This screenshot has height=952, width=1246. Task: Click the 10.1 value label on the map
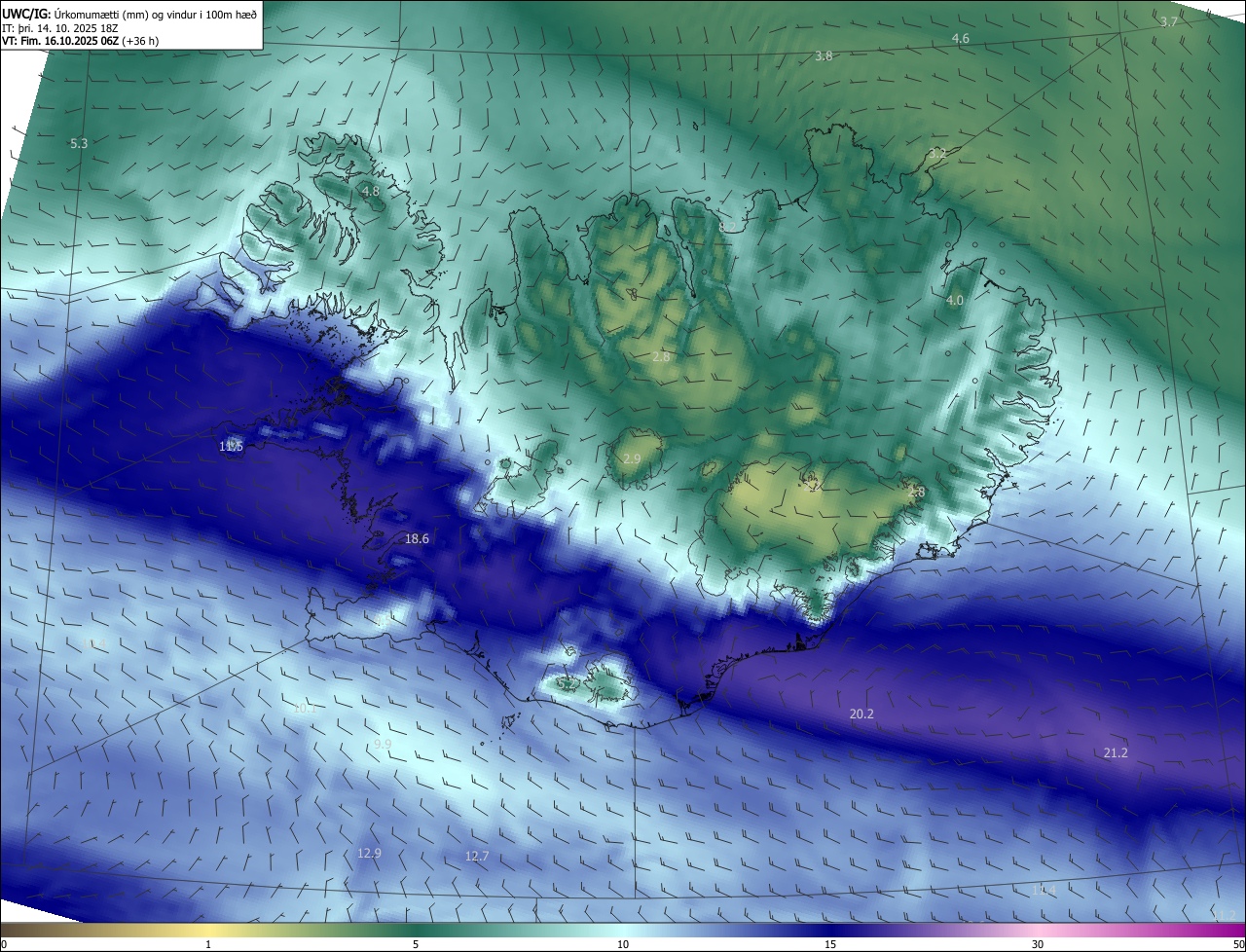(x=305, y=709)
